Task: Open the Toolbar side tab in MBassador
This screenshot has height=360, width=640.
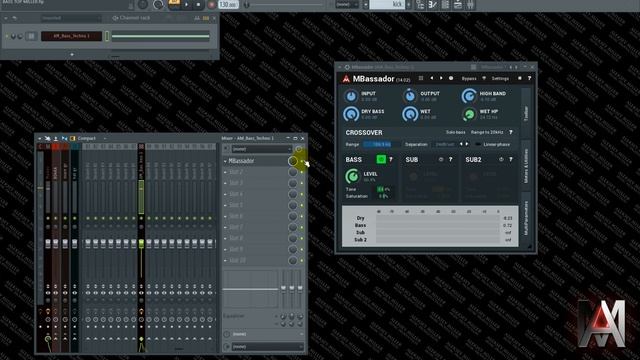Action: tap(526, 113)
